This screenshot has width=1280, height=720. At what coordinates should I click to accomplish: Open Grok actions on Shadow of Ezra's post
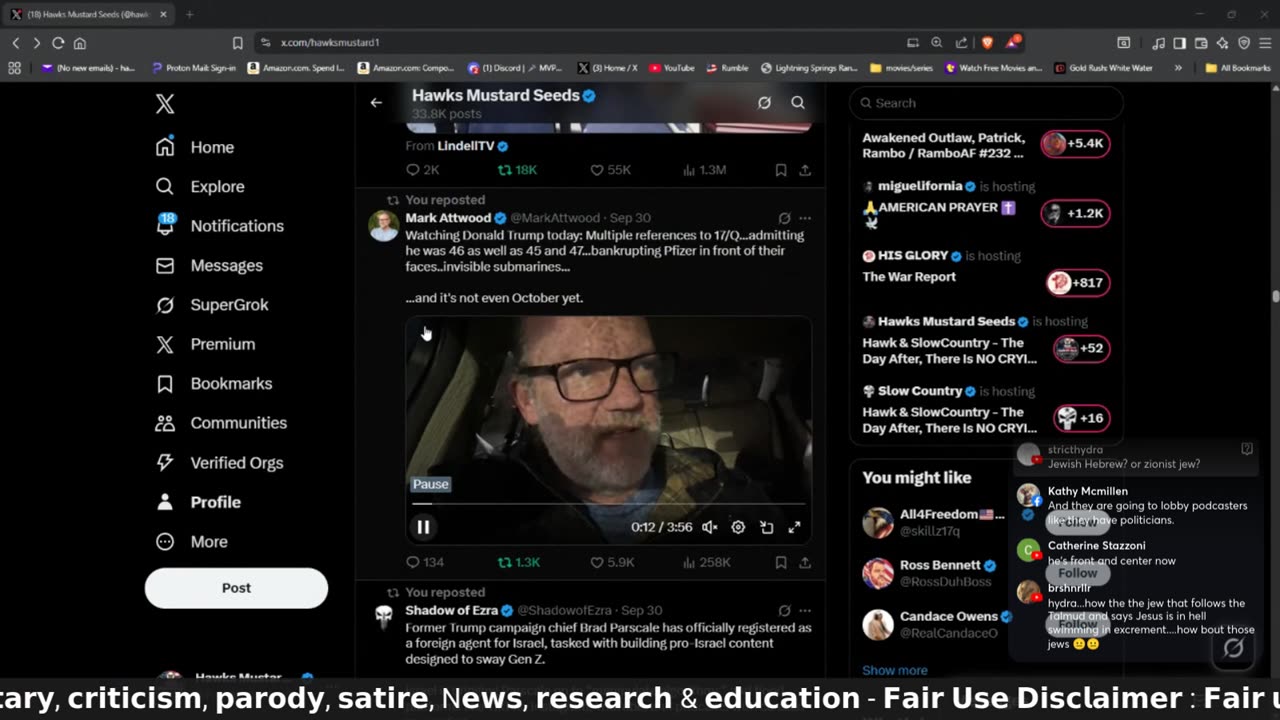(784, 611)
